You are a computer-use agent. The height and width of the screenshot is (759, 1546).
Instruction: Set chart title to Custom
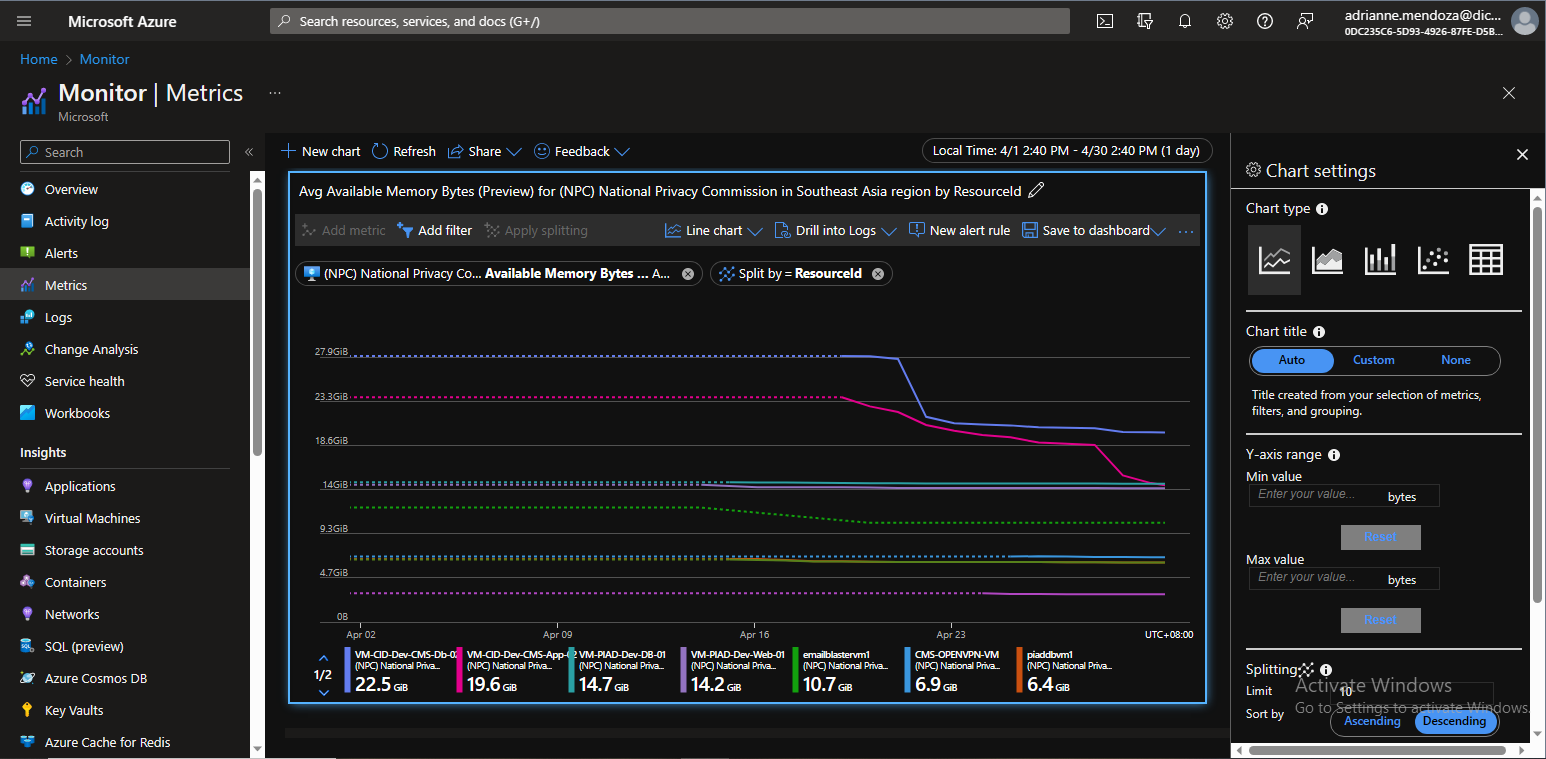[x=1374, y=360]
